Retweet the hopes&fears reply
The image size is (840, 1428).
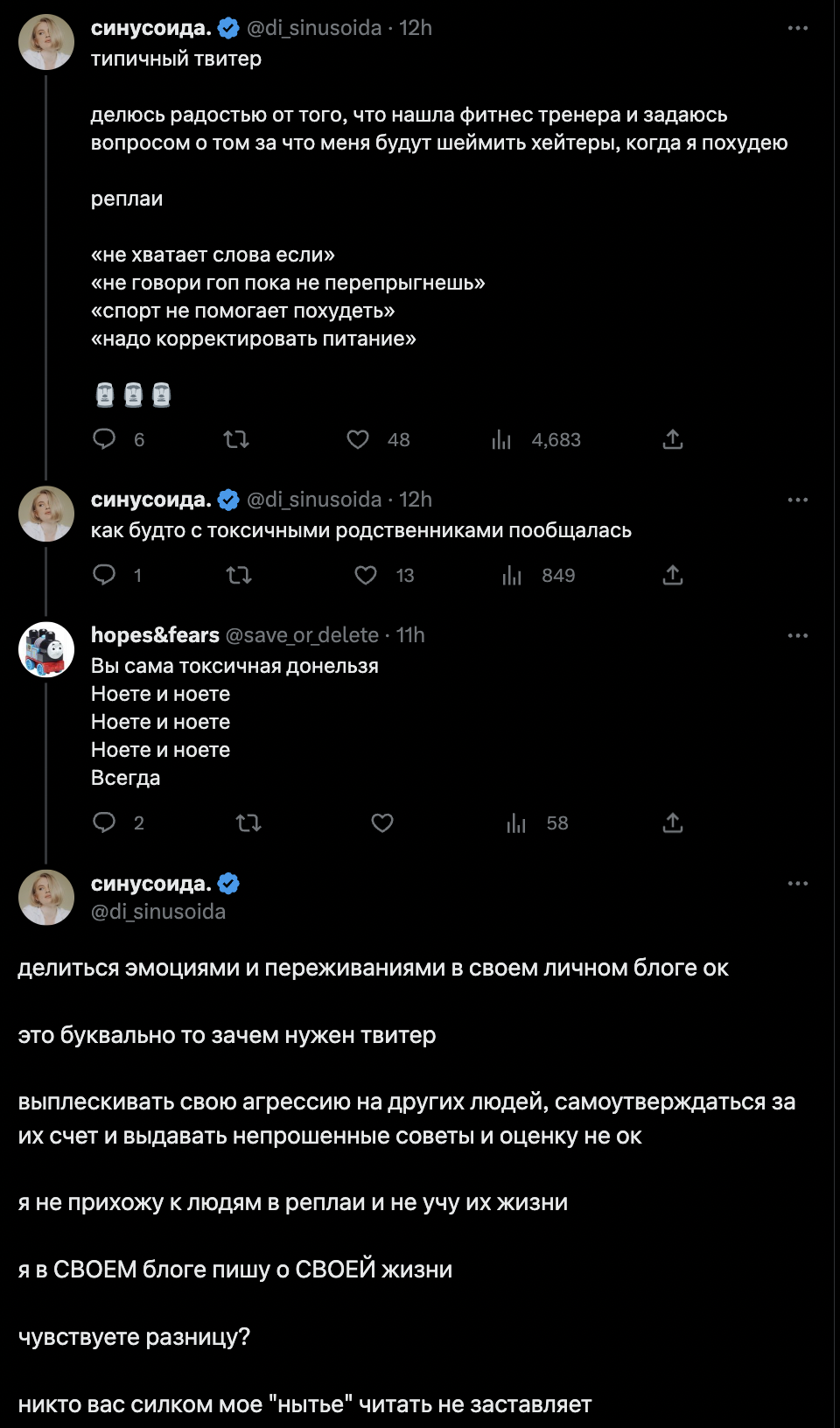pos(248,822)
